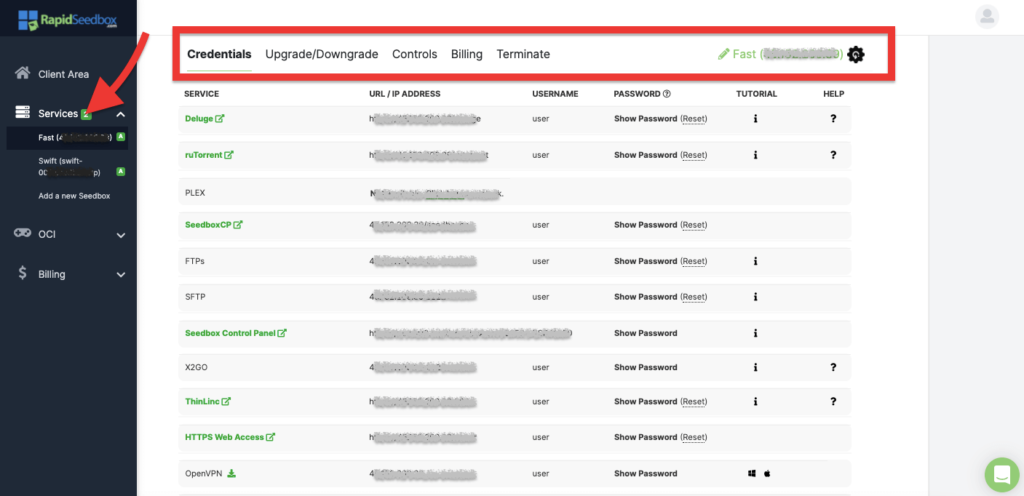Download the OpenVPN config file icon
The image size is (1024, 496).
click(231, 473)
